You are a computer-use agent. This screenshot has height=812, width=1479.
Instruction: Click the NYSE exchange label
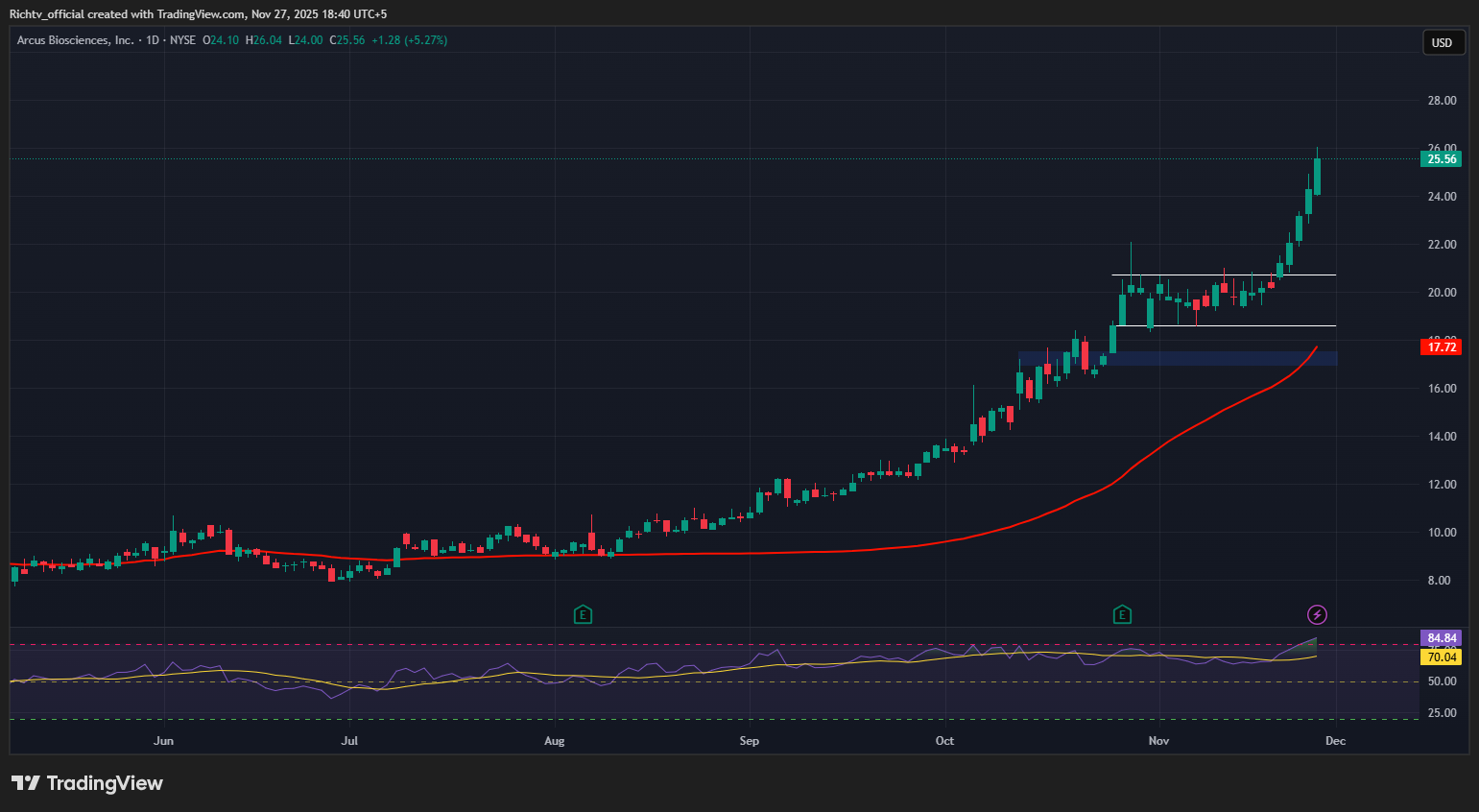tap(182, 40)
